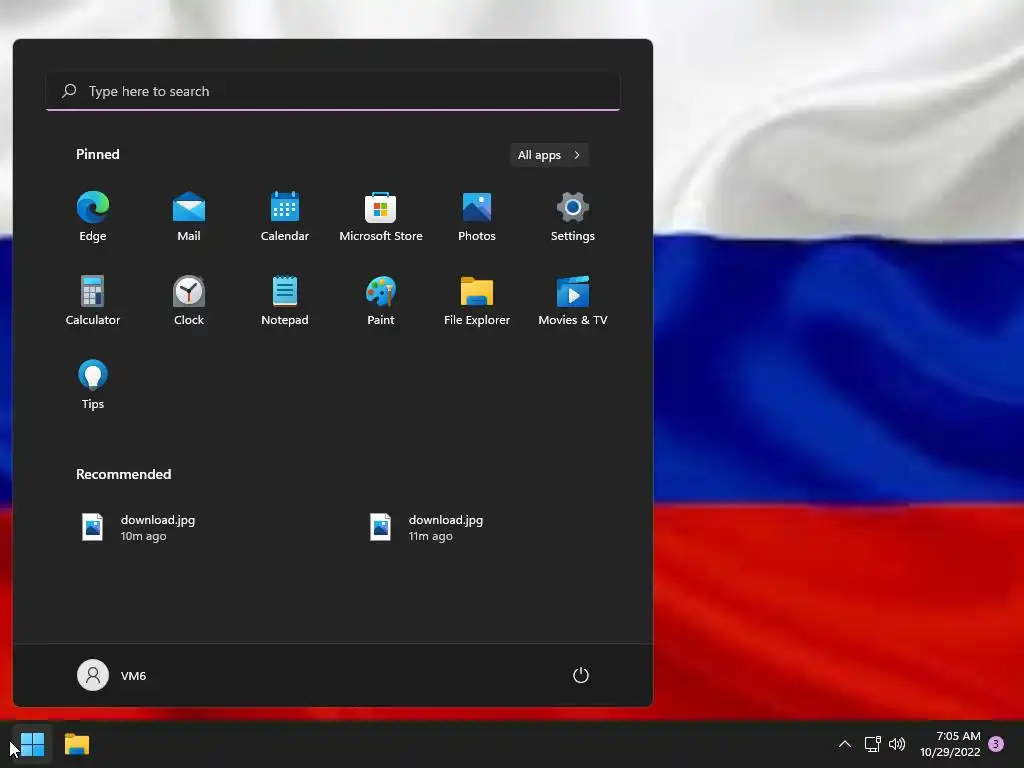
Task: Open Microsoft Store
Action: point(381,217)
